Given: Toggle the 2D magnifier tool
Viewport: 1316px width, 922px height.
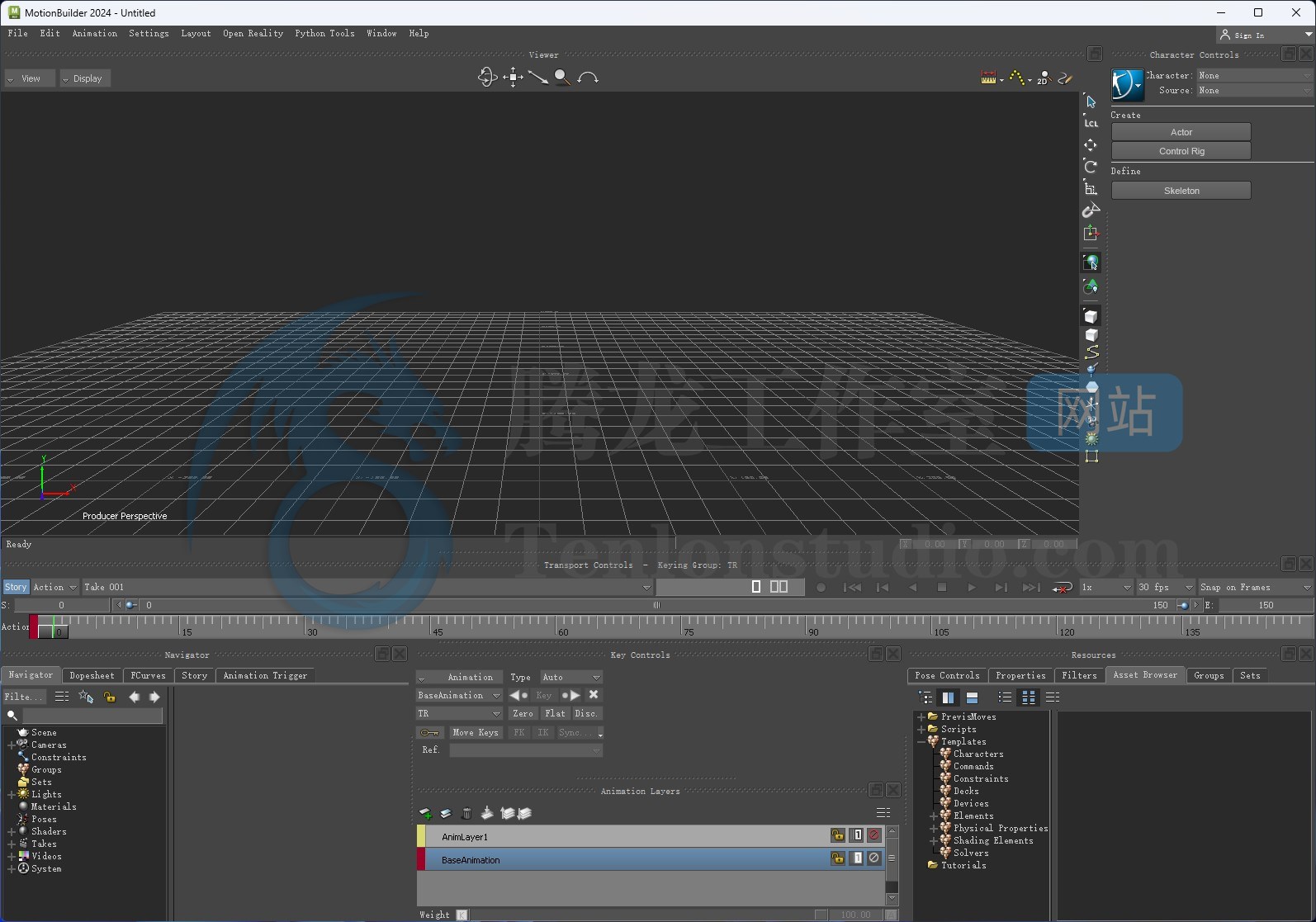Looking at the screenshot, I should (x=1044, y=78).
